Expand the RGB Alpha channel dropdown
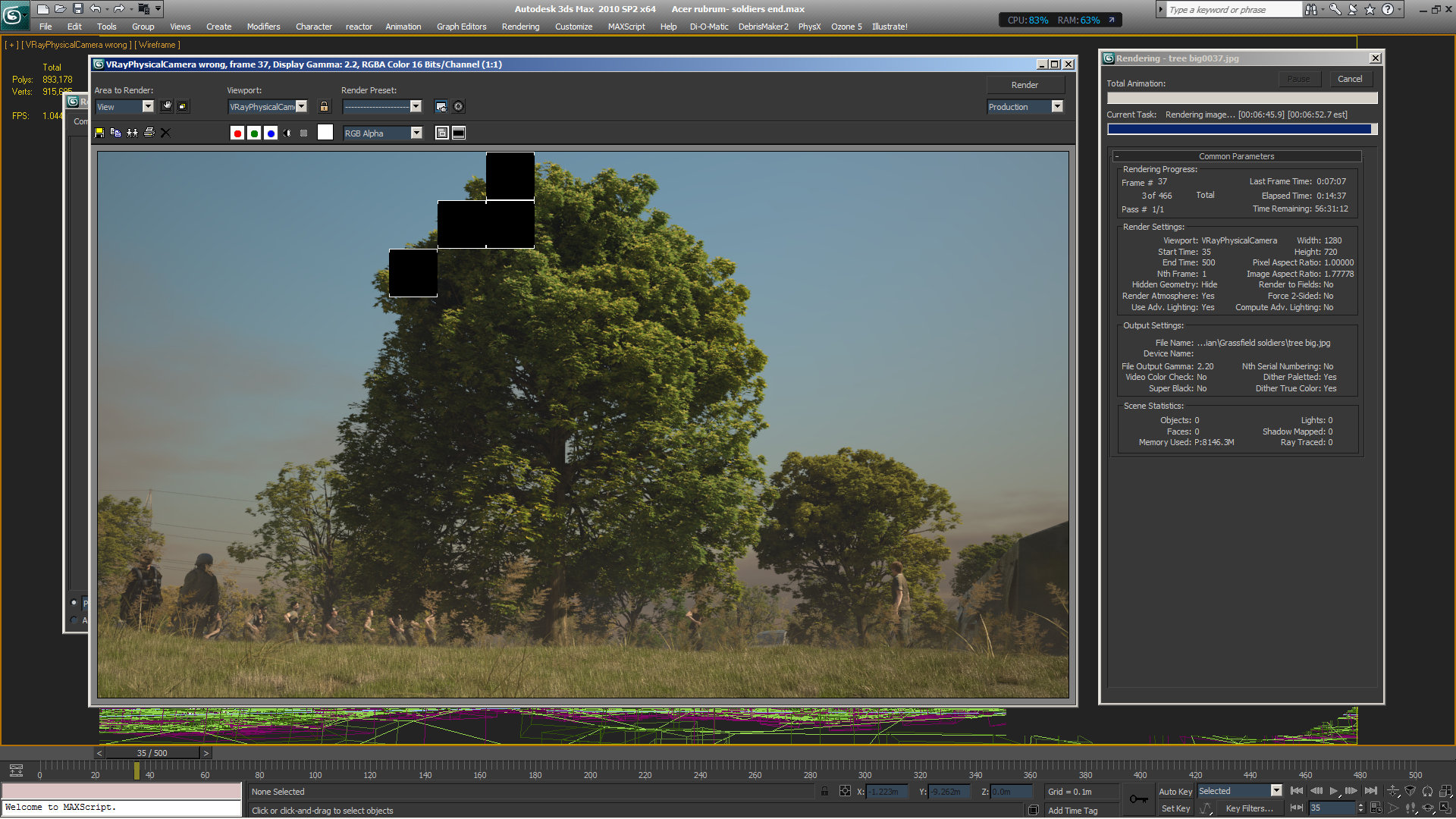 coord(416,133)
